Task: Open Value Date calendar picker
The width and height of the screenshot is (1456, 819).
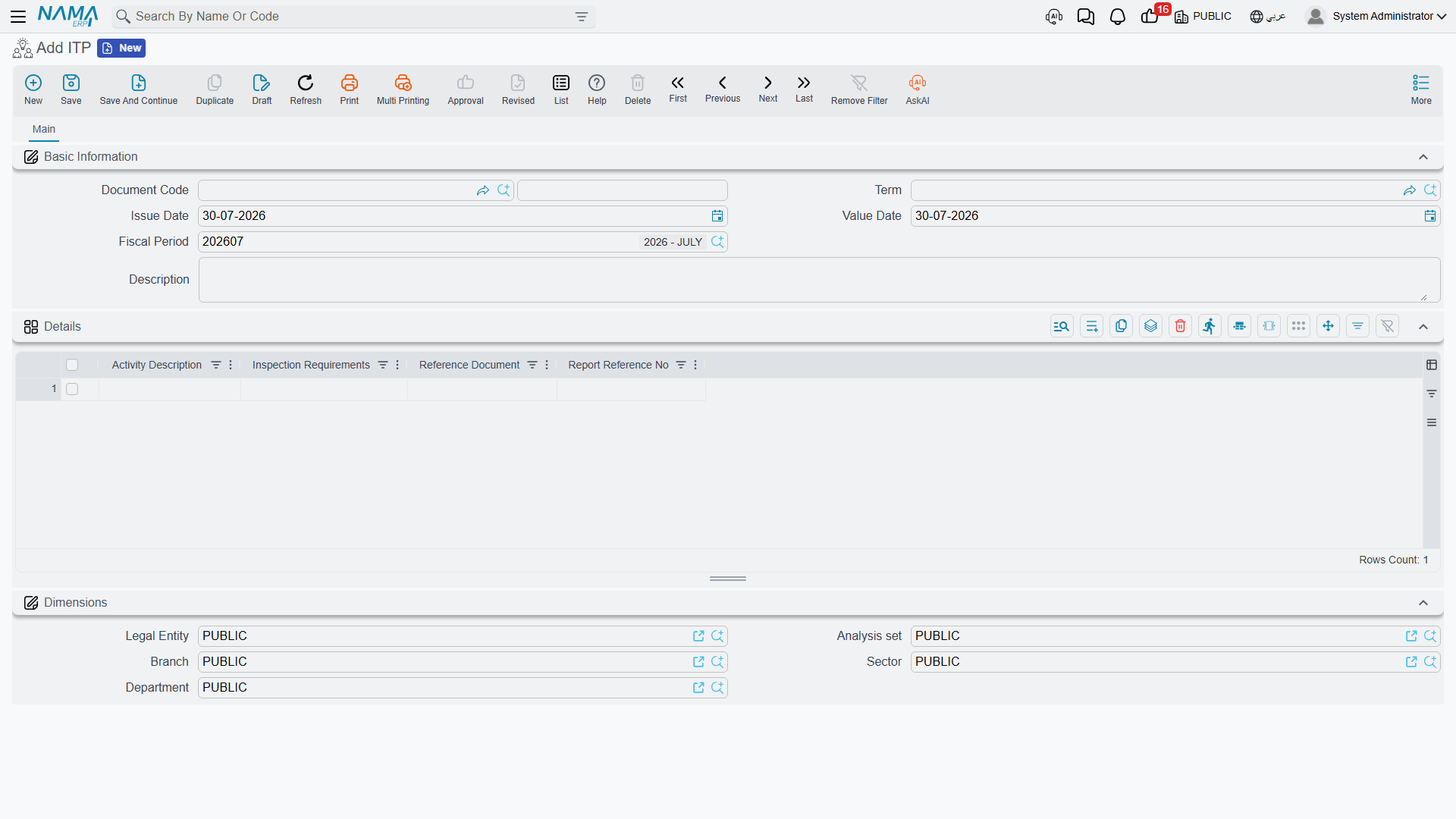Action: [x=1430, y=216]
